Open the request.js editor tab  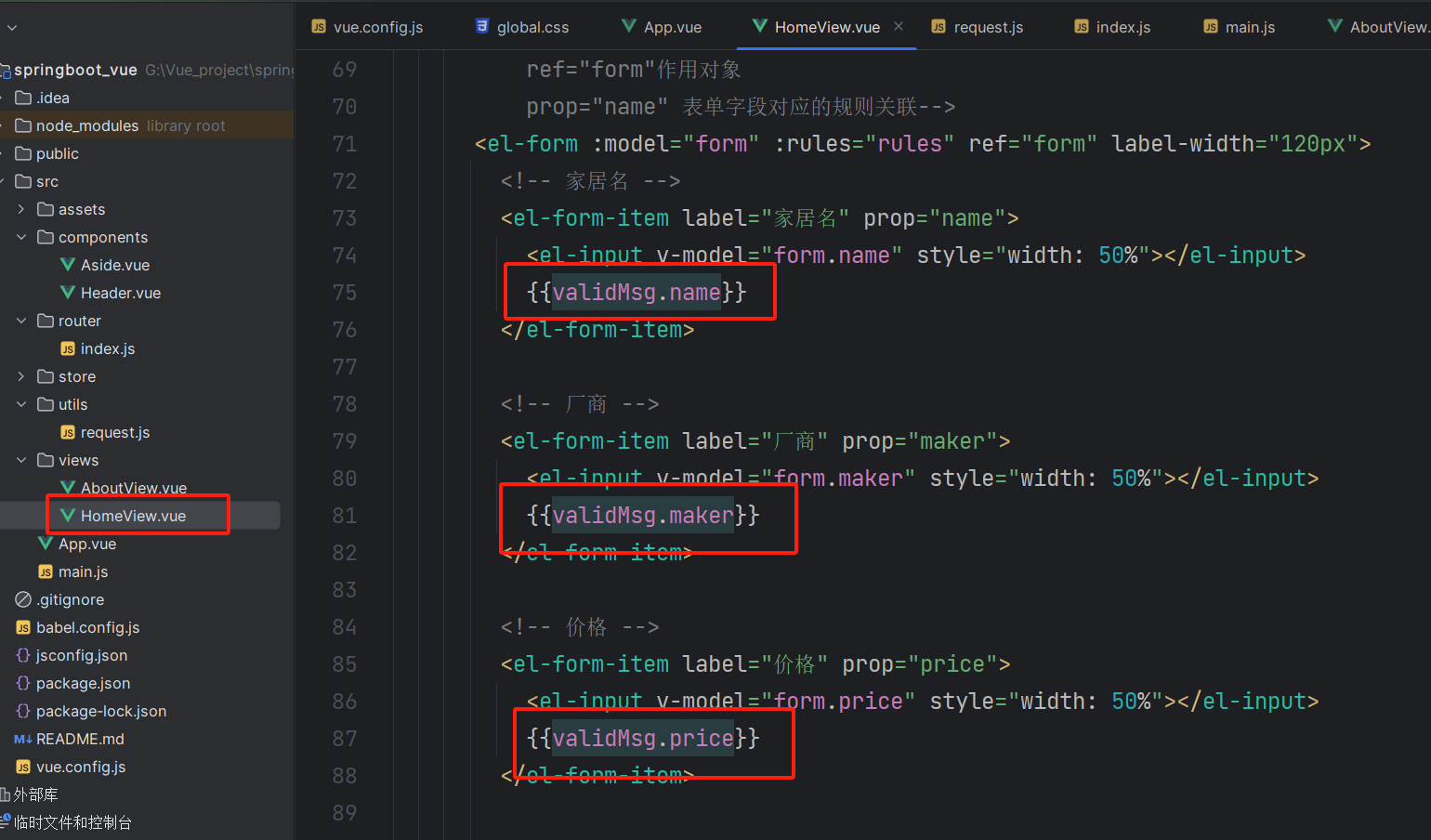pyautogui.click(x=978, y=27)
